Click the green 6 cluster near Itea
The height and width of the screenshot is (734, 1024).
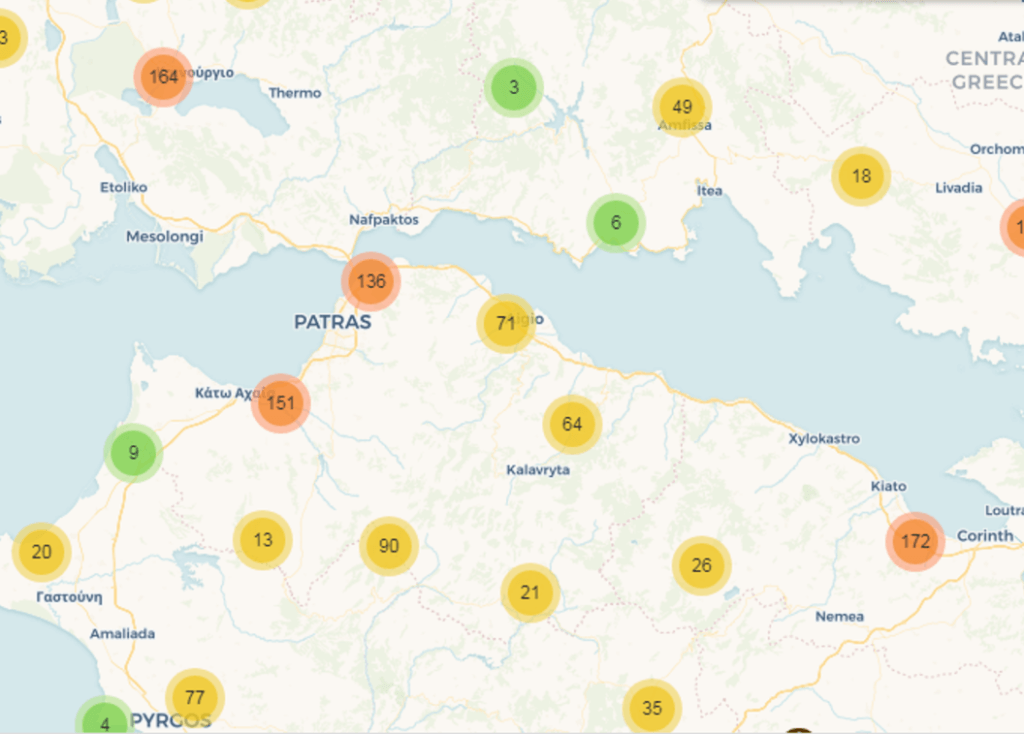pyautogui.click(x=616, y=222)
